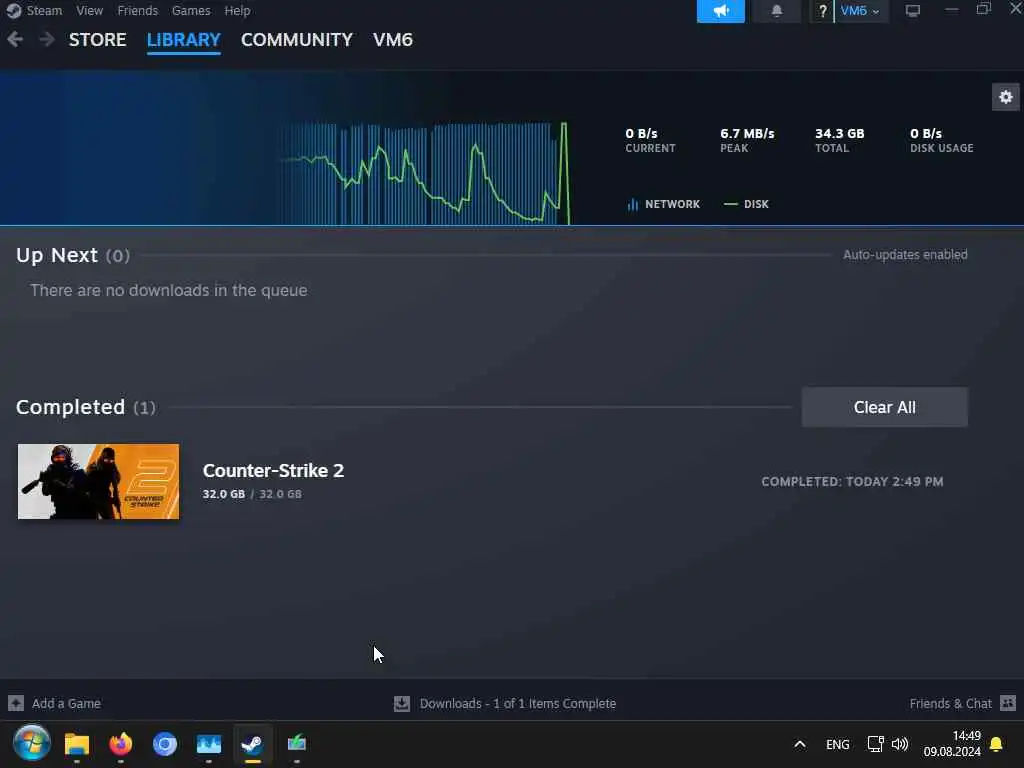Open the blue monitor graph app in taskbar
Viewport: 1024px width, 768px height.
209,744
